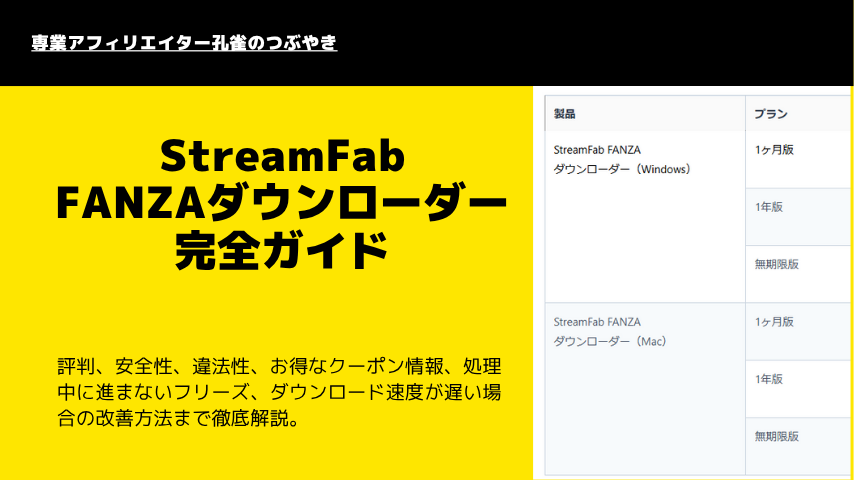Click the ダウンローダー (Mac) label
The width and height of the screenshot is (854, 480).
click(x=609, y=342)
